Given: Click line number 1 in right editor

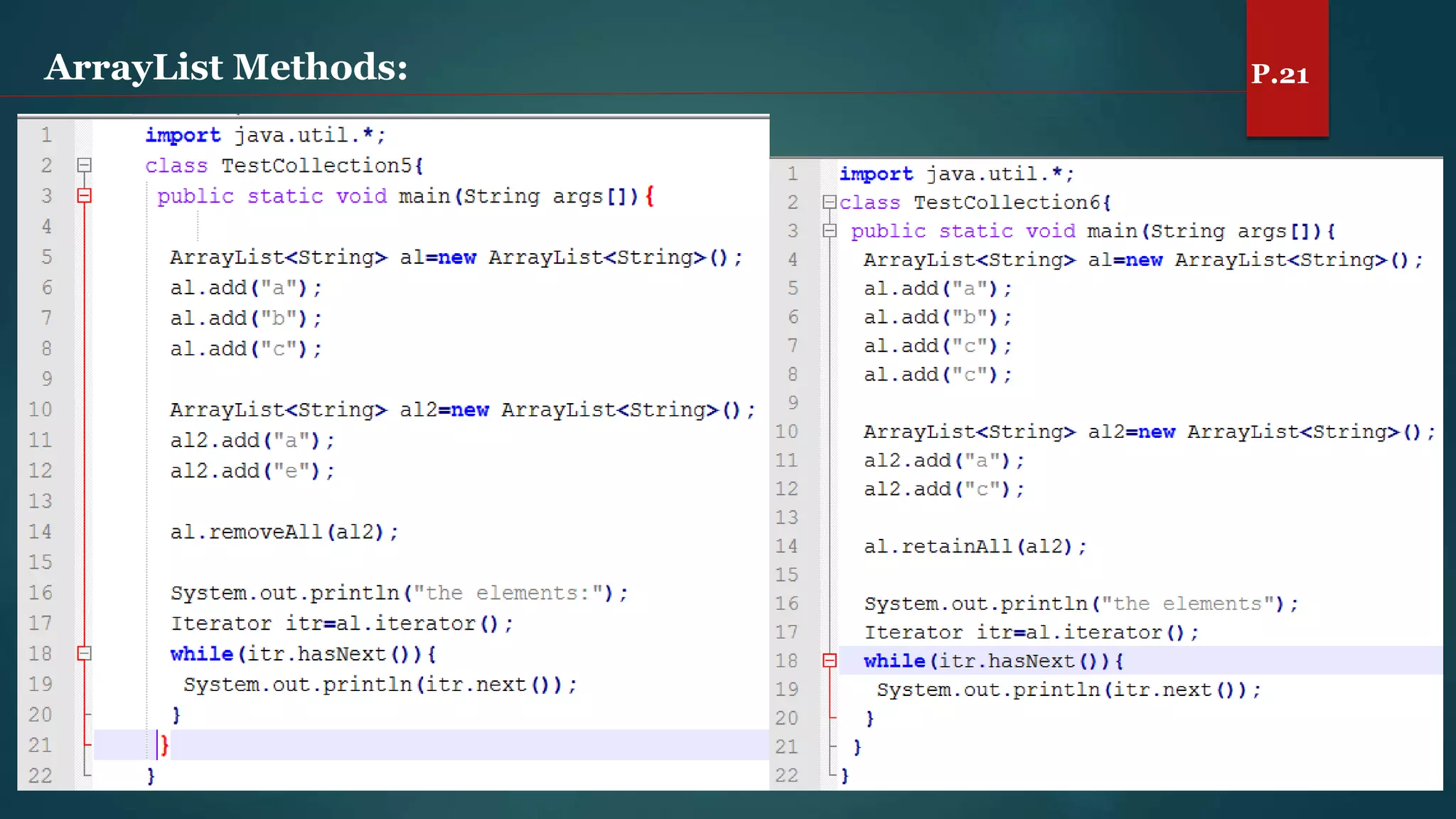Looking at the screenshot, I should click(x=793, y=173).
